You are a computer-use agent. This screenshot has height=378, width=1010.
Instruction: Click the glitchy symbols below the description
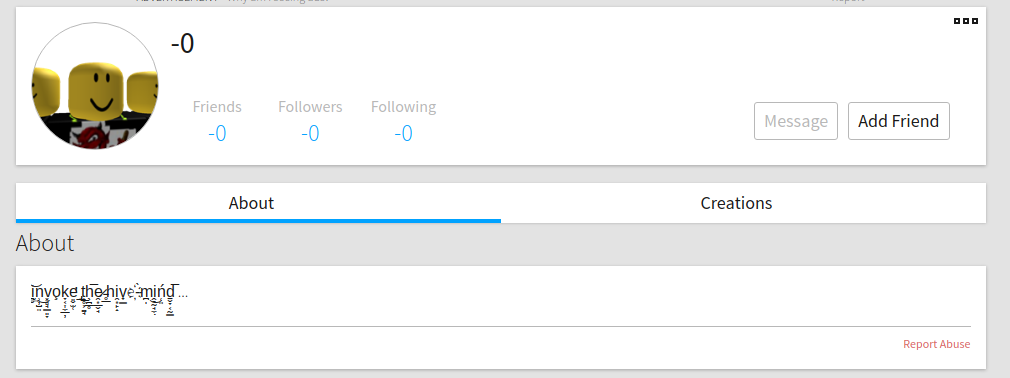pyautogui.click(x=103, y=308)
